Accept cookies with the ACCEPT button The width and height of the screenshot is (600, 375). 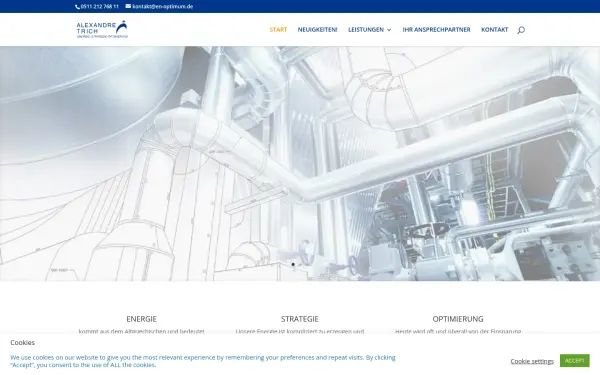click(x=574, y=360)
